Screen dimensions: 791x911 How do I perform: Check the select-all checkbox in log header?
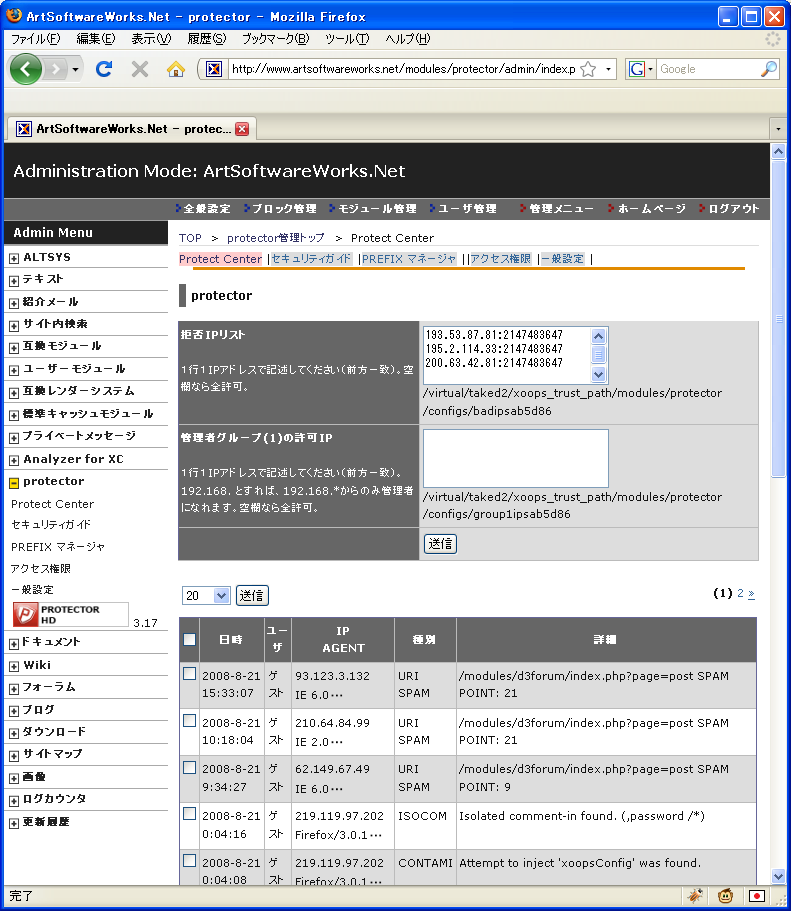click(190, 640)
